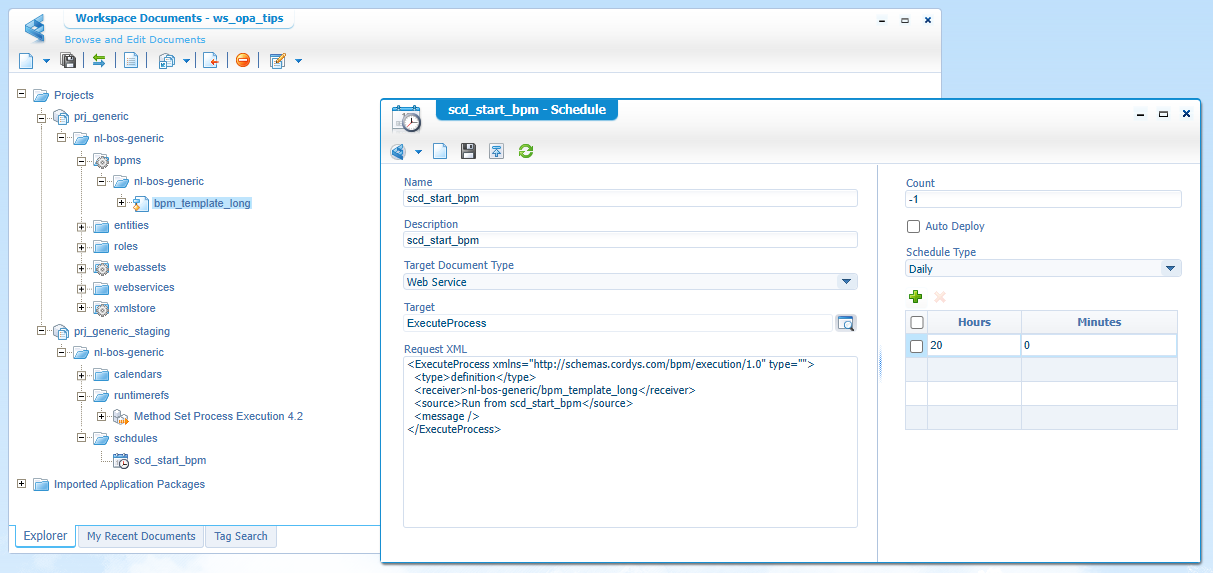Select scd_start_bpm in the project tree
The height and width of the screenshot is (573, 1213).
tap(169, 461)
